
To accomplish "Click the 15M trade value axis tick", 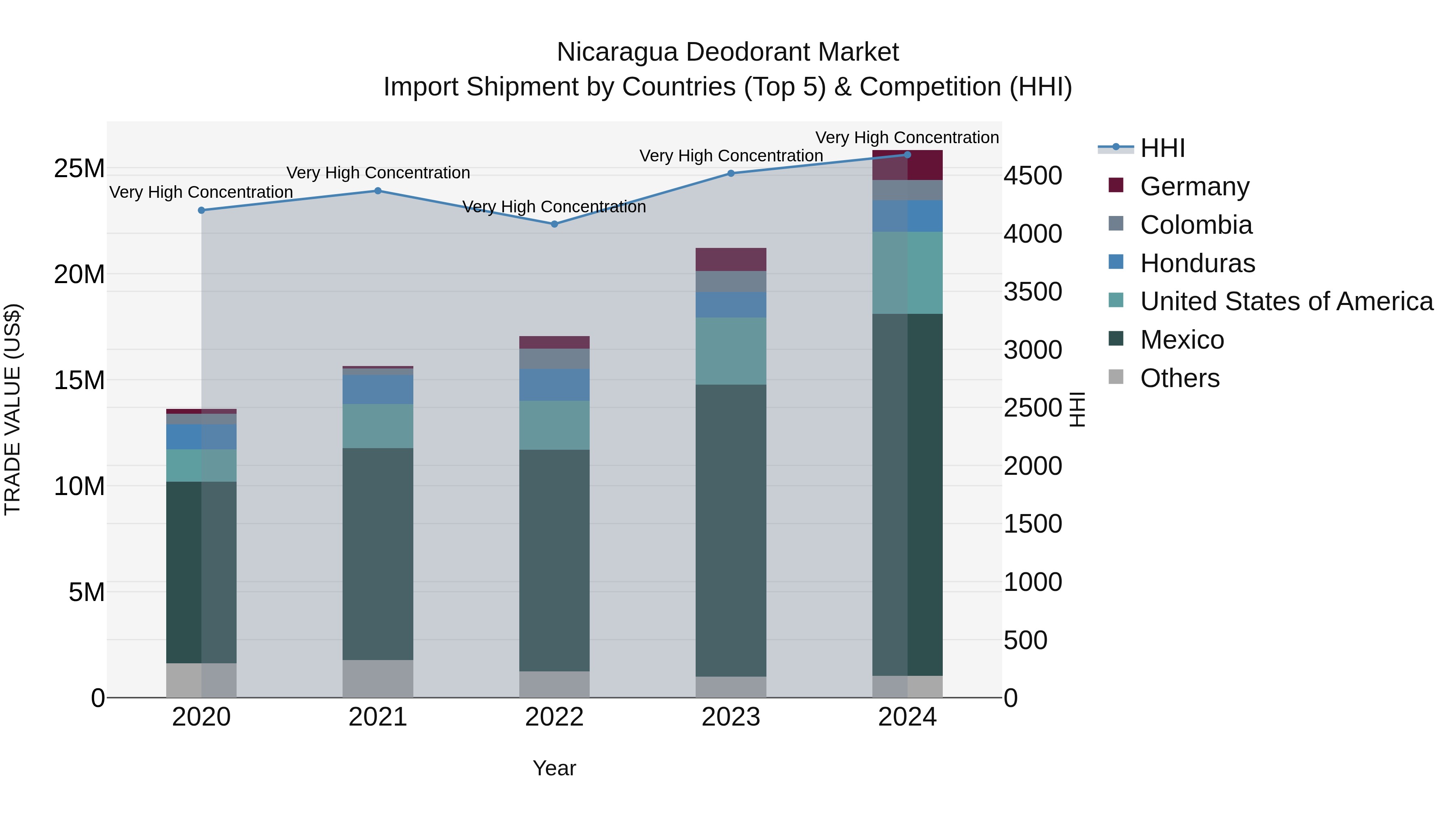I will tap(79, 381).
